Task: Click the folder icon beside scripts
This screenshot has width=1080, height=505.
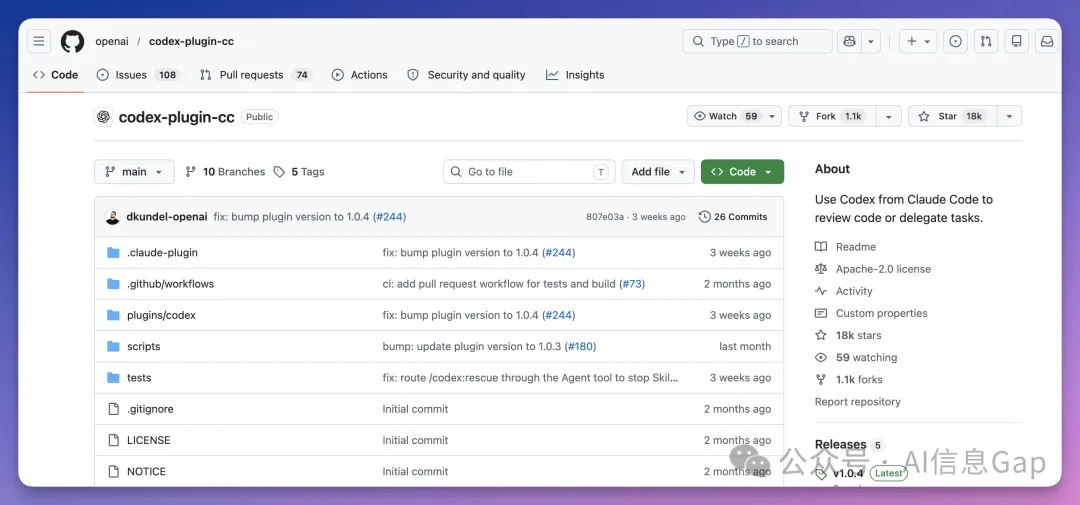Action: pyautogui.click(x=114, y=347)
